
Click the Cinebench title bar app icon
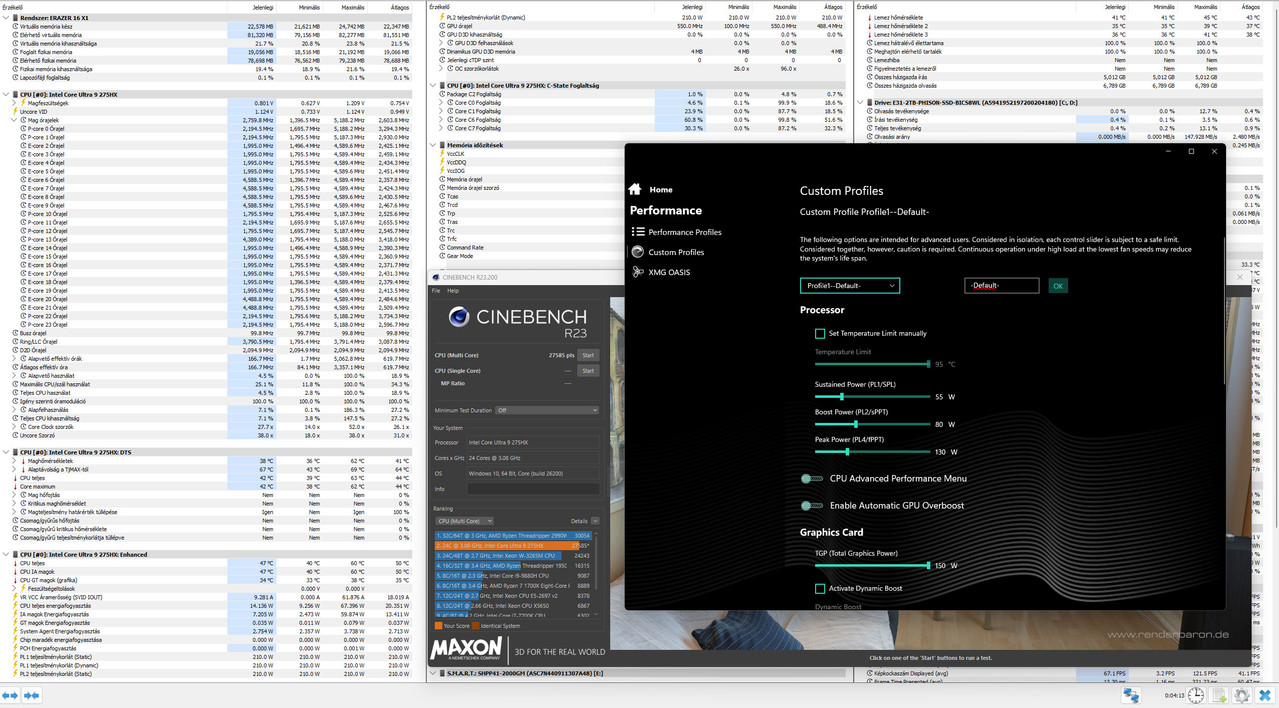[436, 277]
